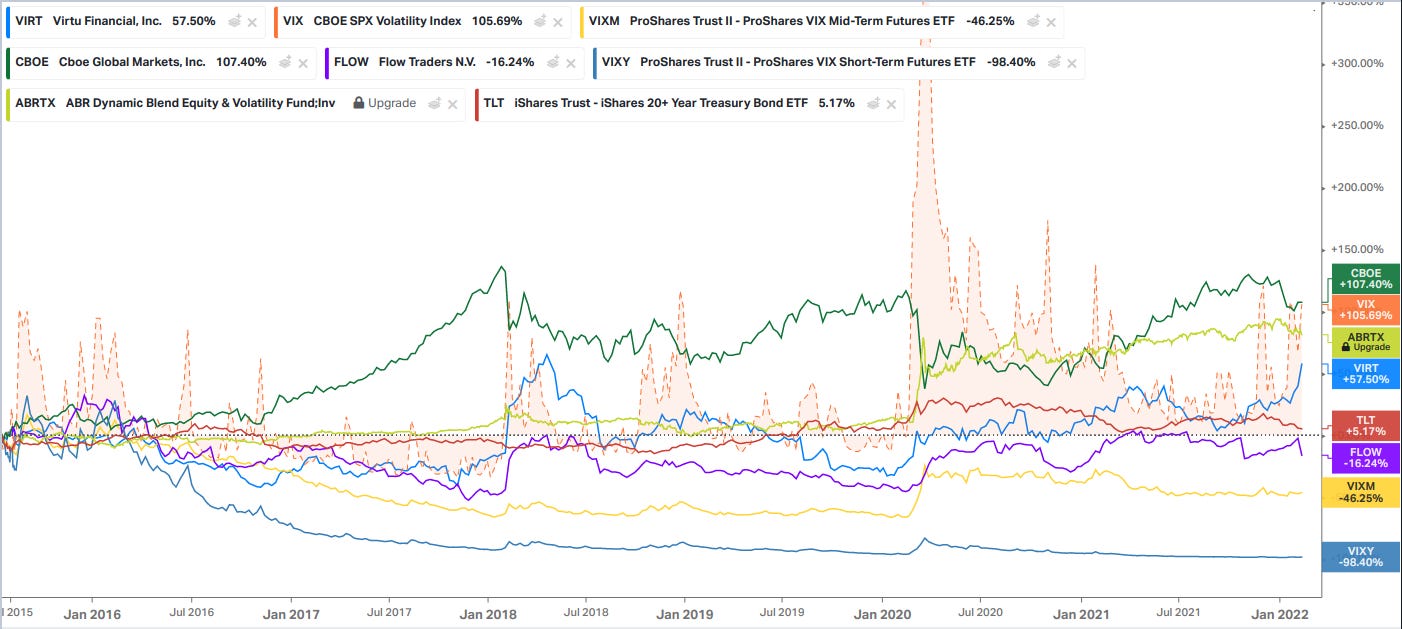The width and height of the screenshot is (1402, 629).
Task: Click the lock Upgrade link in ABRTX legend
Action: (384, 103)
